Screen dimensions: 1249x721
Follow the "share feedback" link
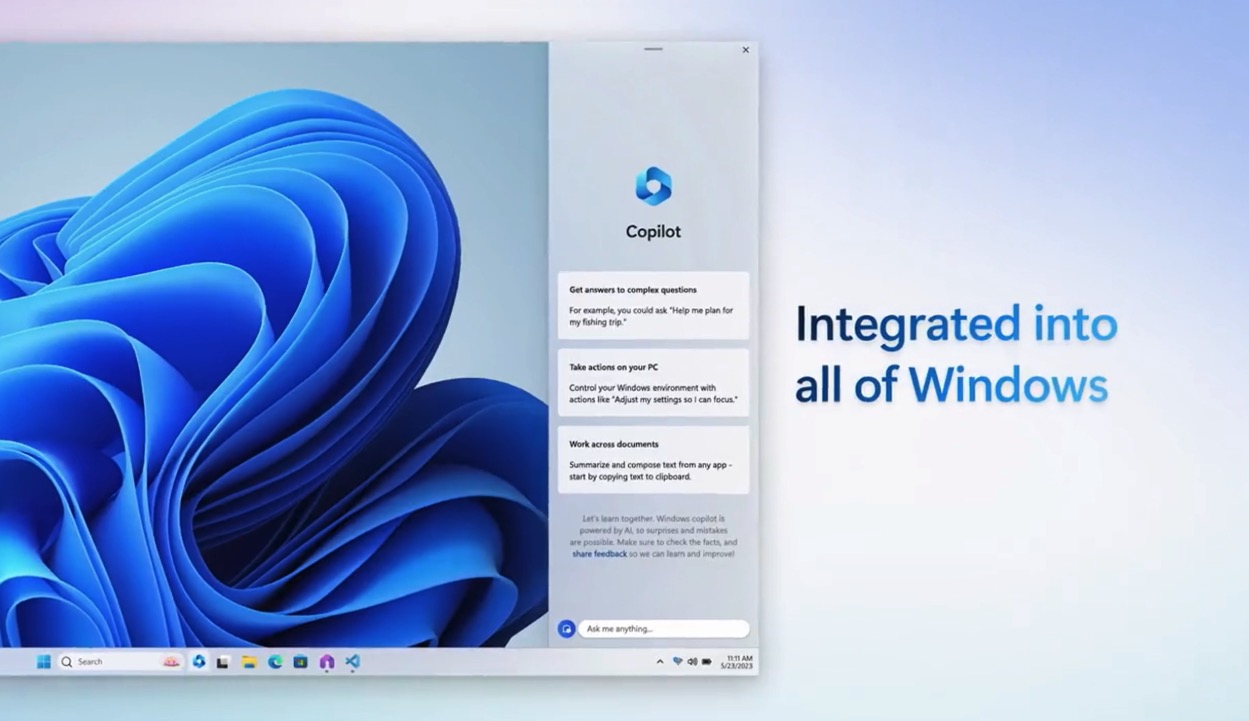point(600,554)
